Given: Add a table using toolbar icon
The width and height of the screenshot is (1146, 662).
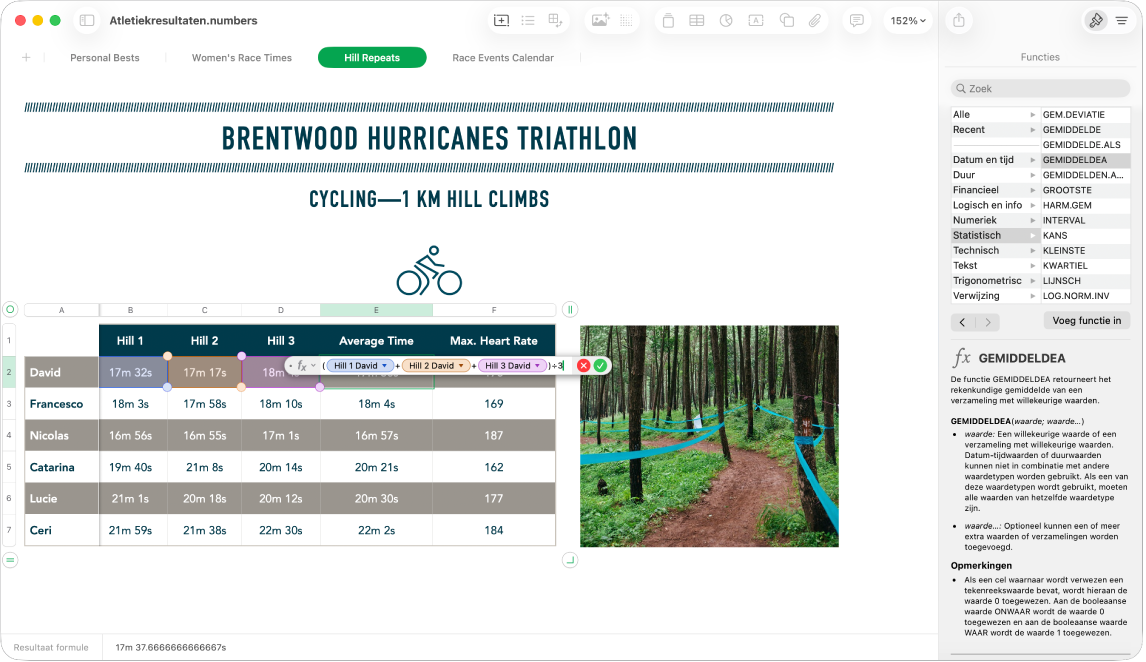Looking at the screenshot, I should tap(697, 20).
